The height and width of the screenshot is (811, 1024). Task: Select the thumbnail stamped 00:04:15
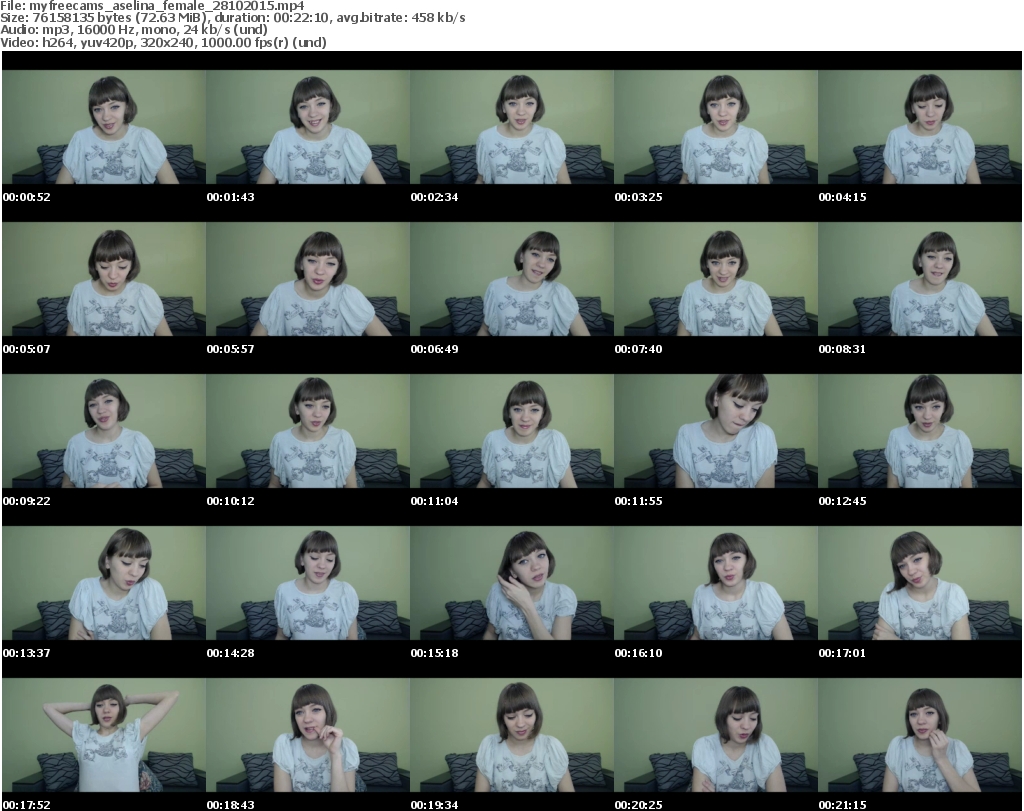[920, 127]
